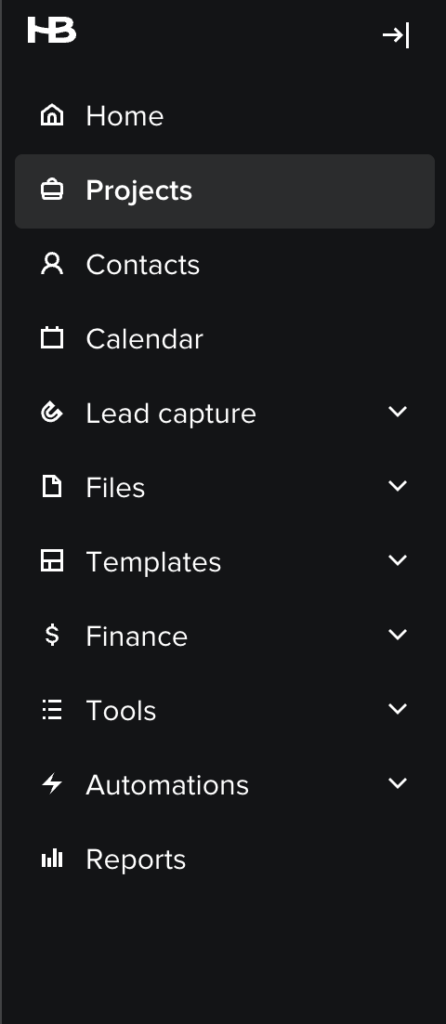
Task: Expand the Finance submenu chevron
Action: click(x=397, y=635)
